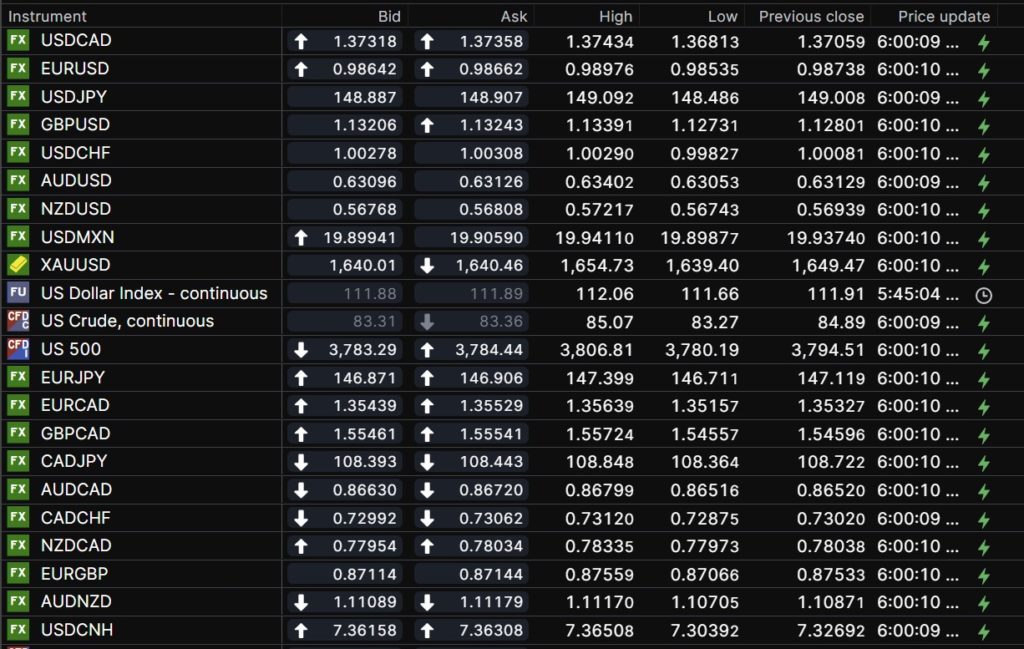Click the gold bar icon for XAUUSD
This screenshot has height=649, width=1024.
(x=18, y=265)
